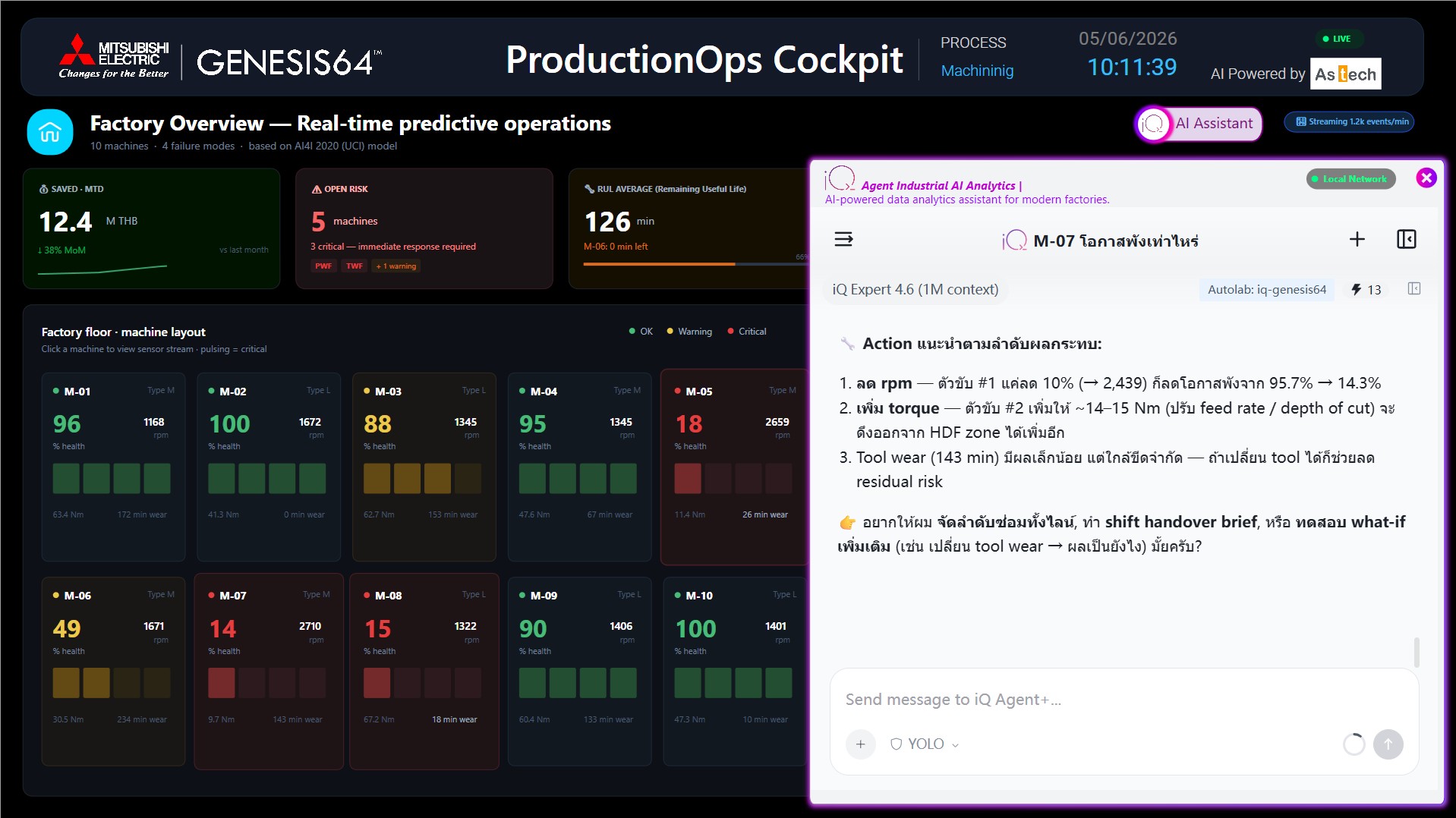
Task: Click the PWF failure mode tag
Action: tap(323, 266)
